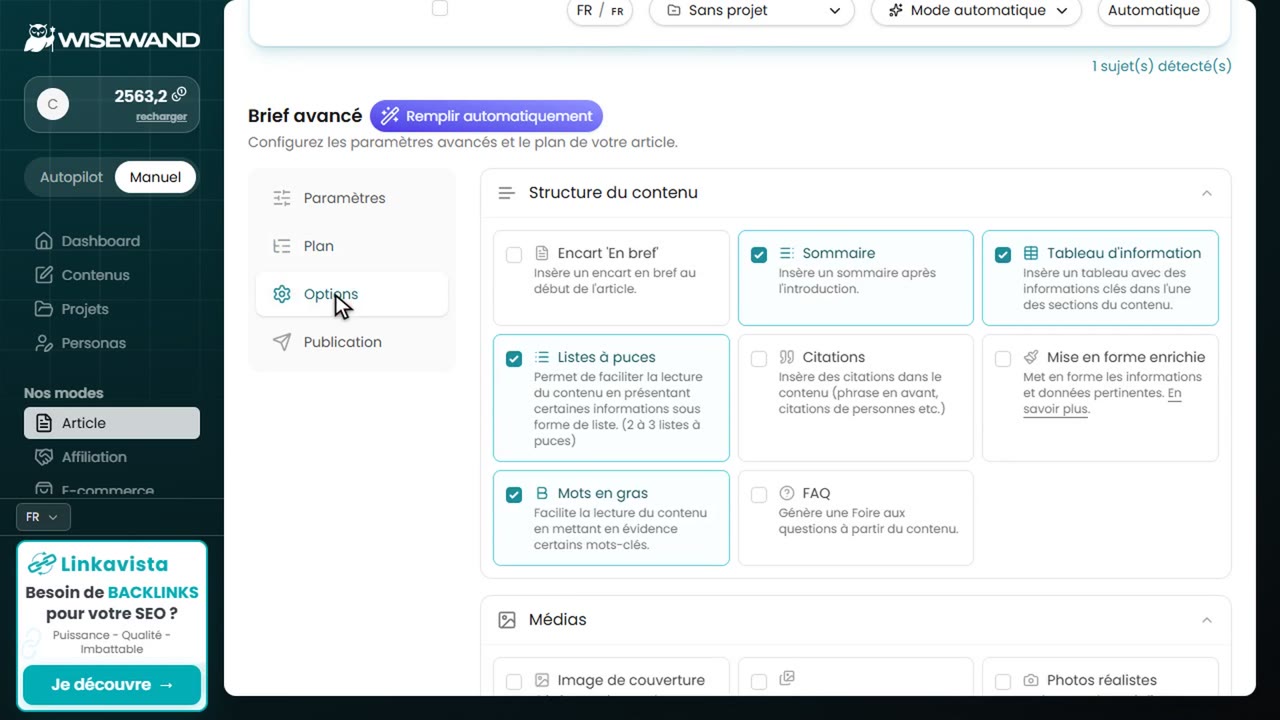The image size is (1280, 720).
Task: Click the recharger link
Action: [162, 117]
